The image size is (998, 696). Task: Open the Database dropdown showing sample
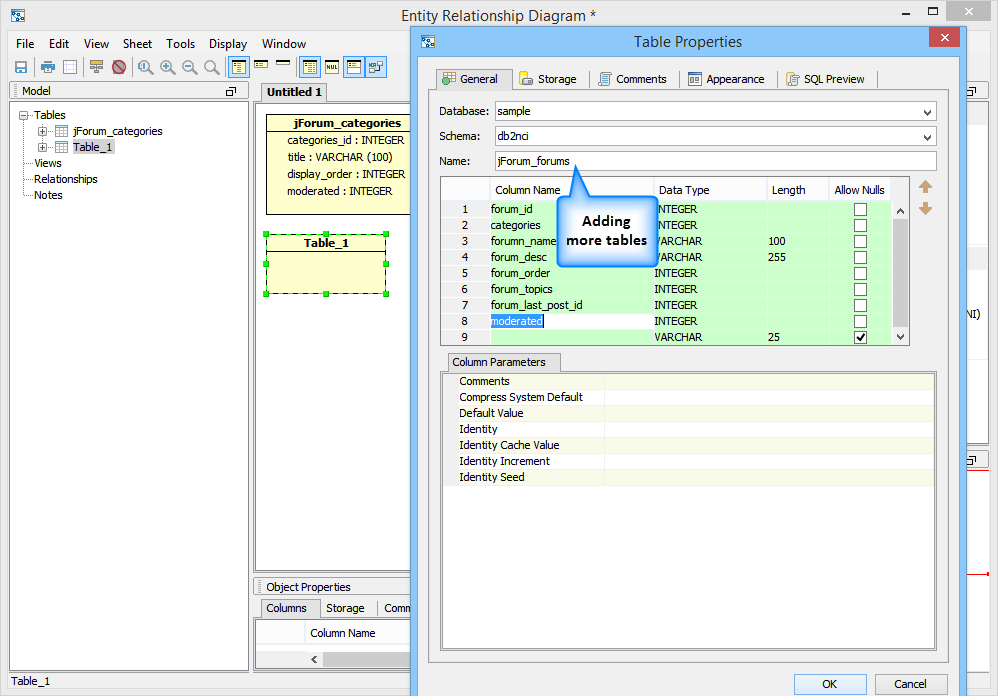927,112
